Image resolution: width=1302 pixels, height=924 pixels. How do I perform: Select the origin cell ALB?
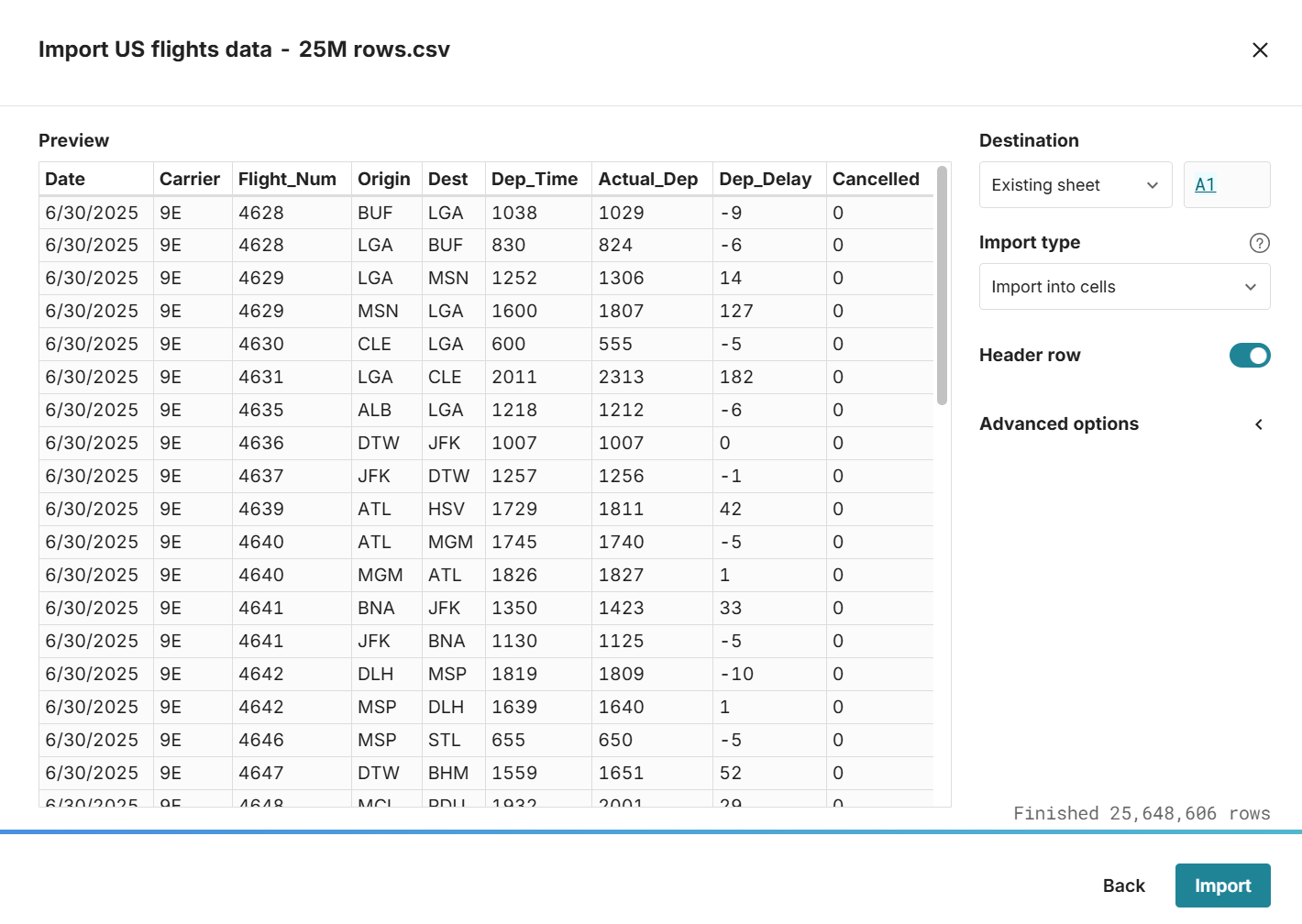click(x=387, y=411)
